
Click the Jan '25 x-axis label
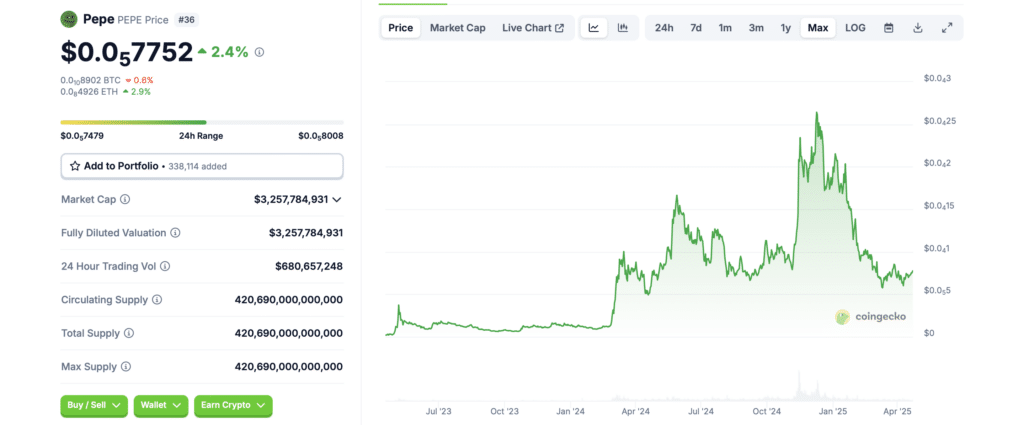click(833, 412)
